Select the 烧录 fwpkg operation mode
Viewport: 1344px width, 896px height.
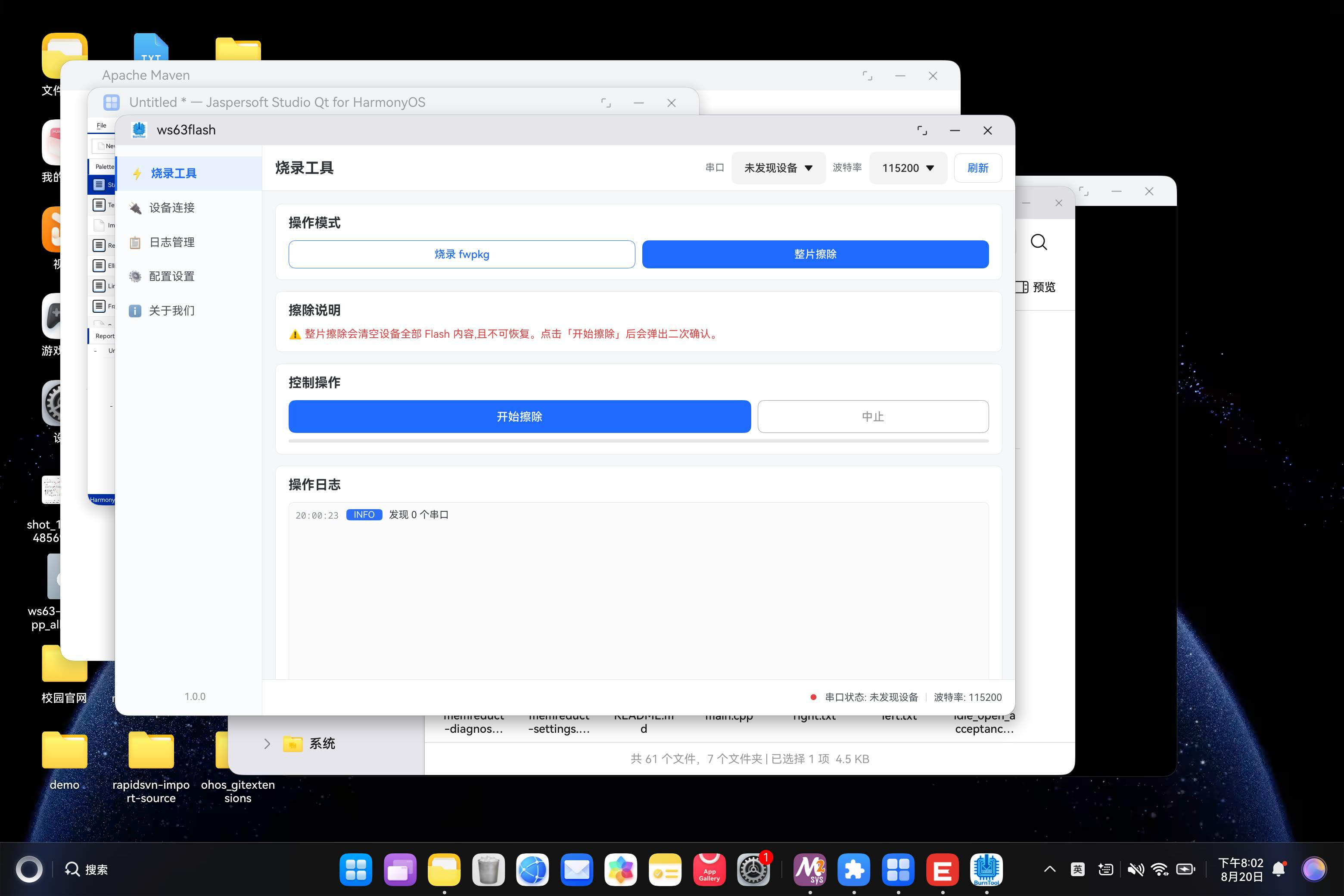click(462, 254)
